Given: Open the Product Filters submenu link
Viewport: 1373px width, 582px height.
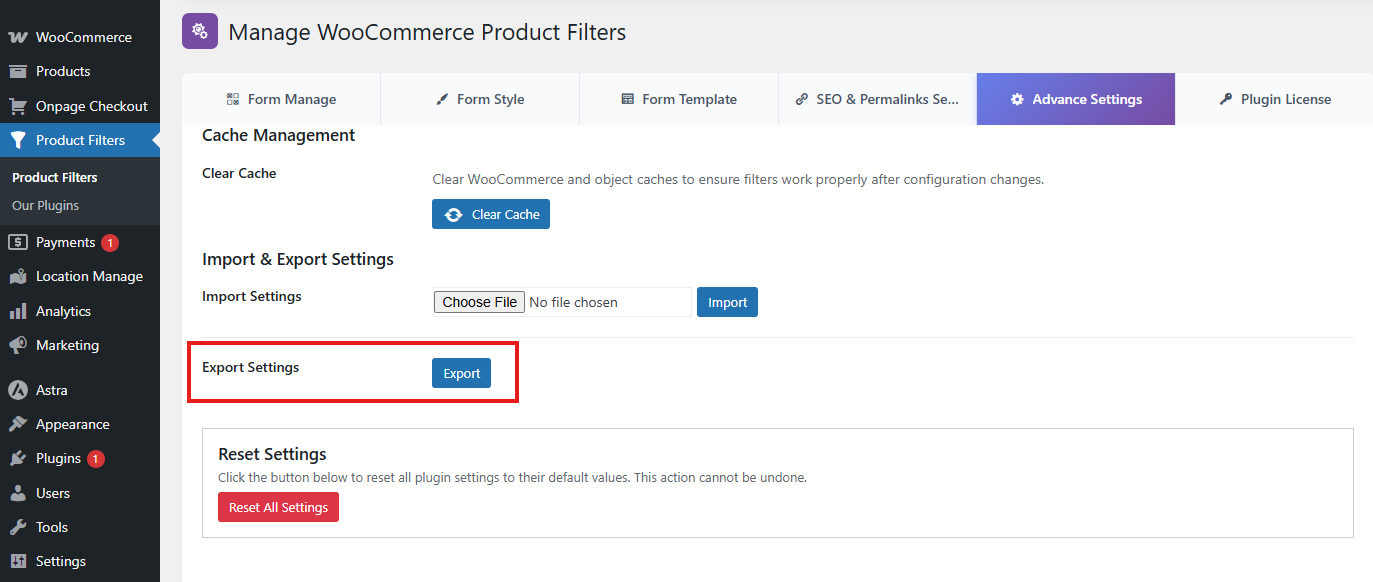Looking at the screenshot, I should (55, 177).
